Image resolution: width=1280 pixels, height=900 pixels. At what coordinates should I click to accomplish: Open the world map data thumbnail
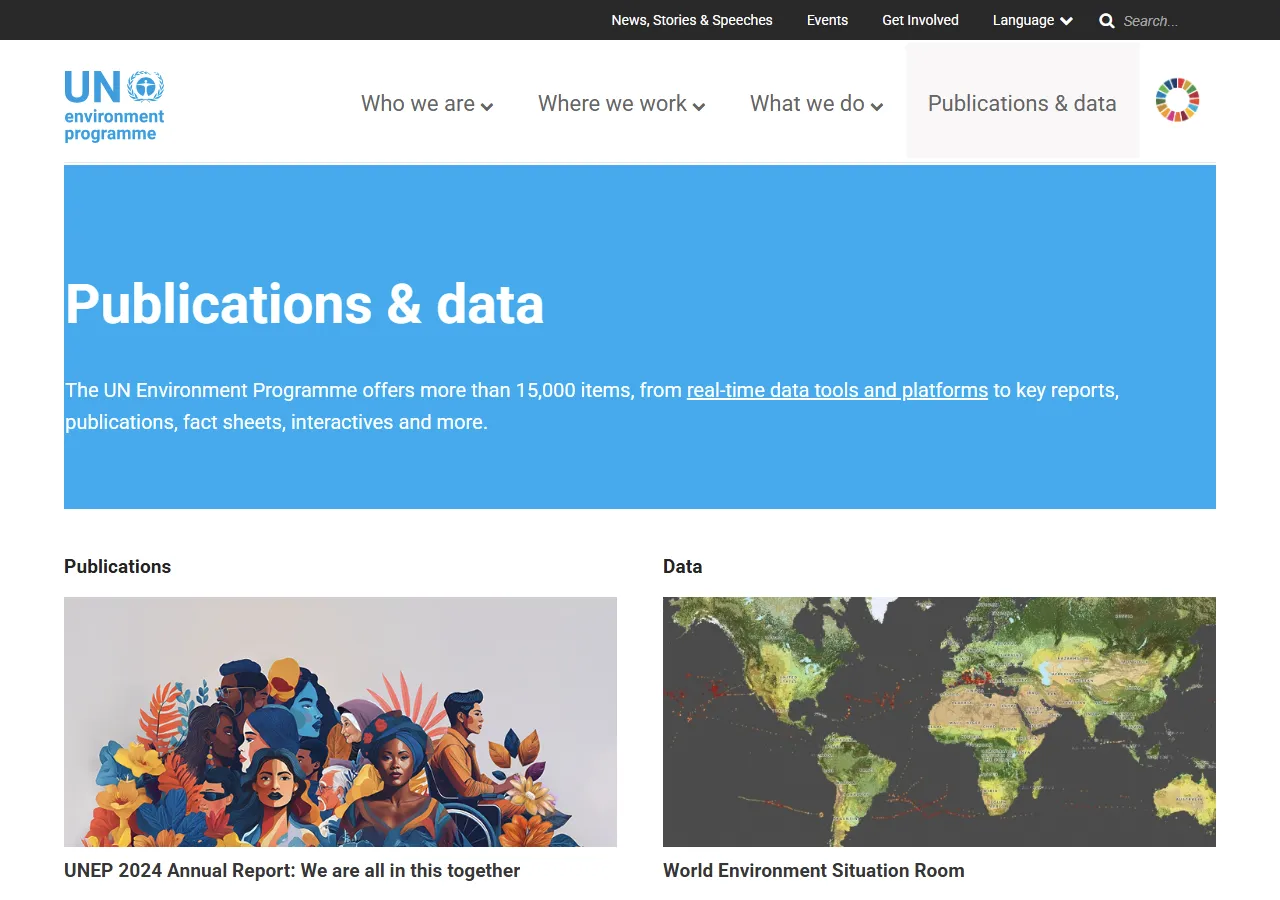coord(938,722)
